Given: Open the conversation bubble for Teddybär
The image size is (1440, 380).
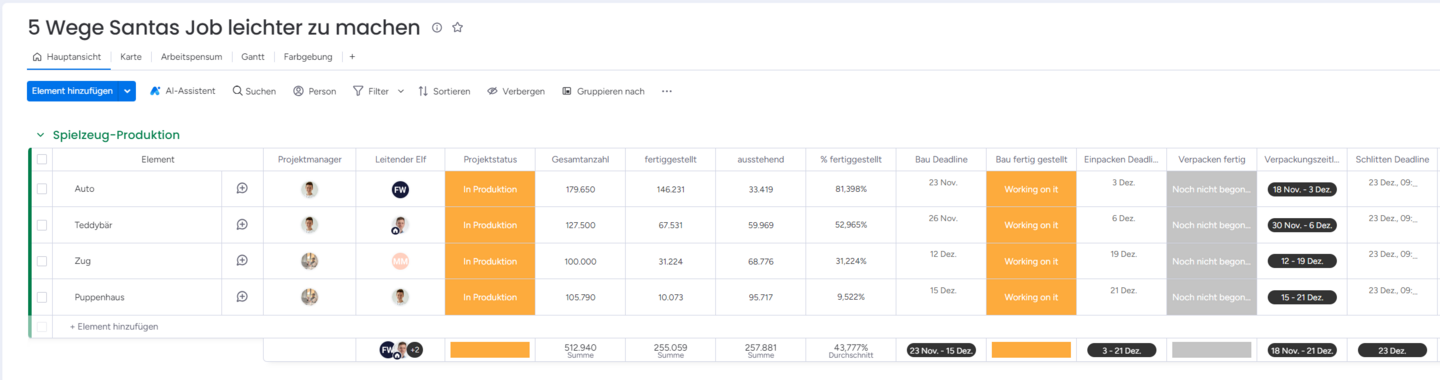Looking at the screenshot, I should (242, 225).
